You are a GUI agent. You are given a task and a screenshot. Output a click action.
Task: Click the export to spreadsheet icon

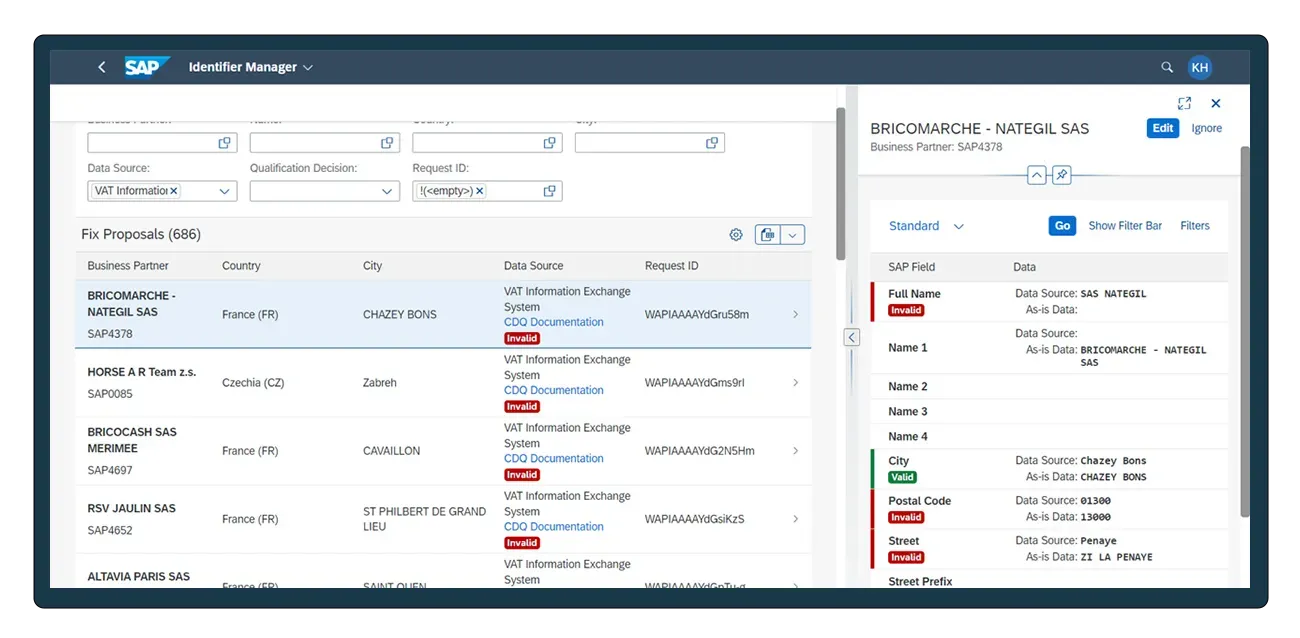pyautogui.click(x=768, y=235)
